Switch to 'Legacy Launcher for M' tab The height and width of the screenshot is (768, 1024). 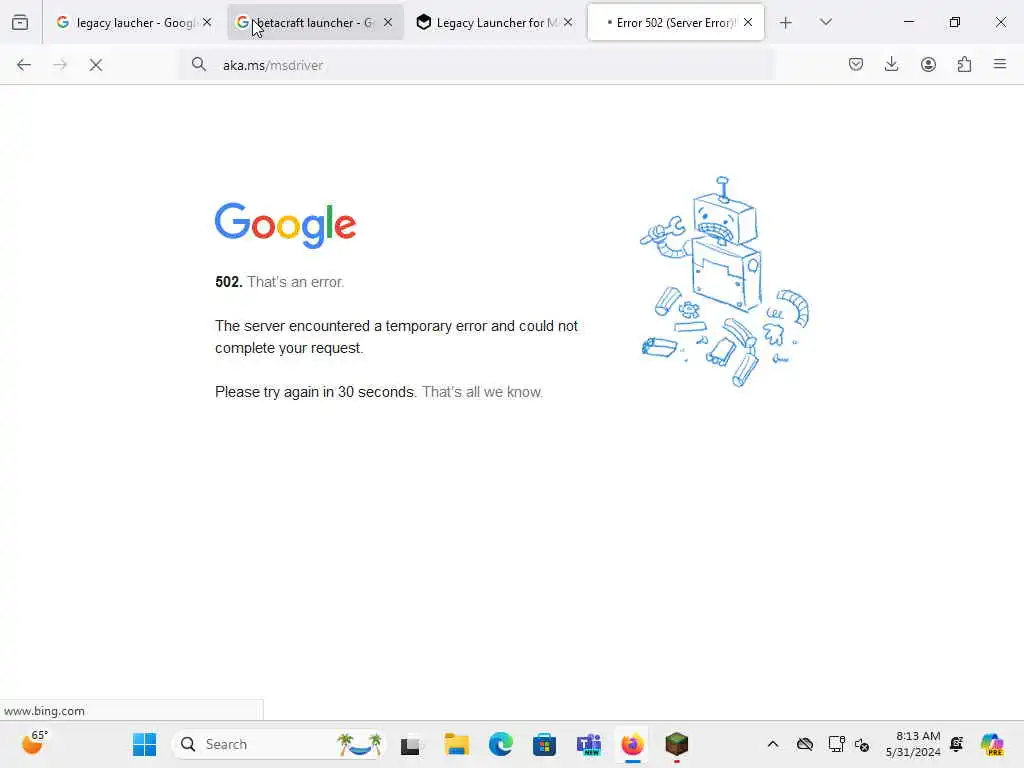coord(494,22)
